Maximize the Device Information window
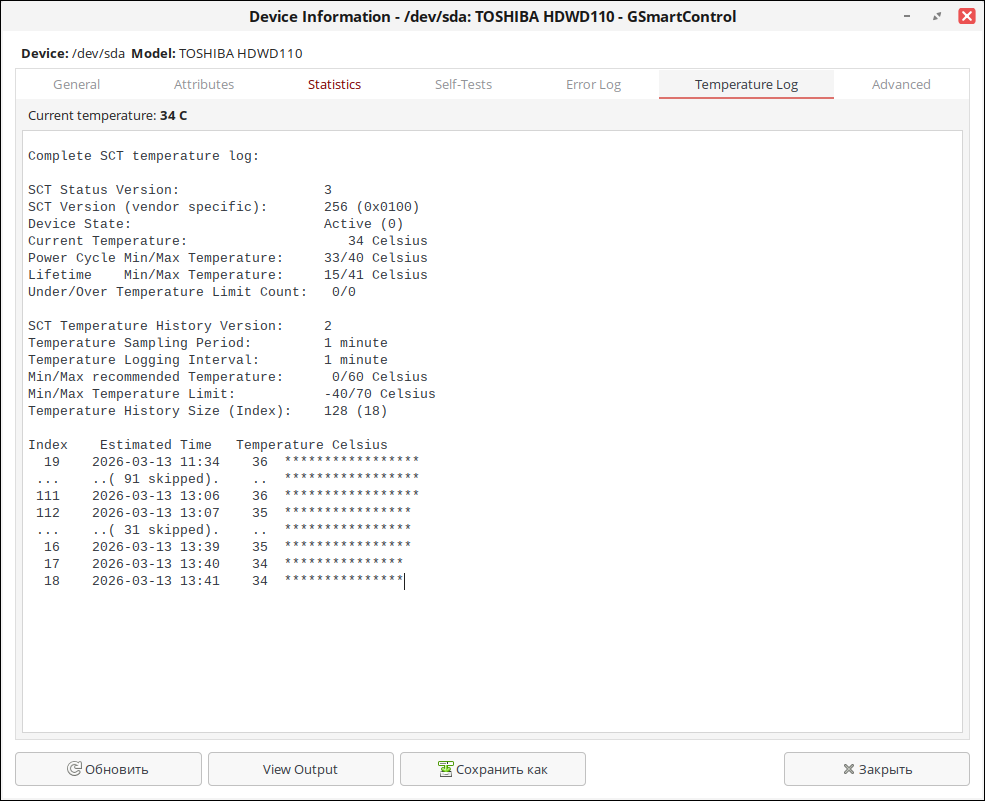This screenshot has width=985, height=801. click(937, 16)
